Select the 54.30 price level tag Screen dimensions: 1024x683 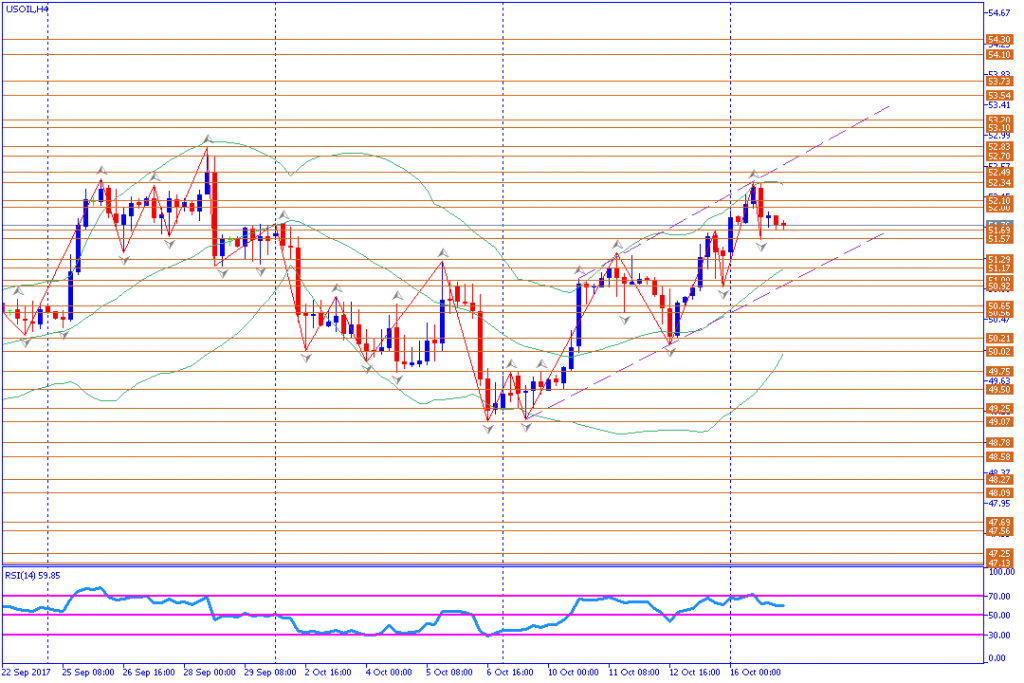(998, 40)
